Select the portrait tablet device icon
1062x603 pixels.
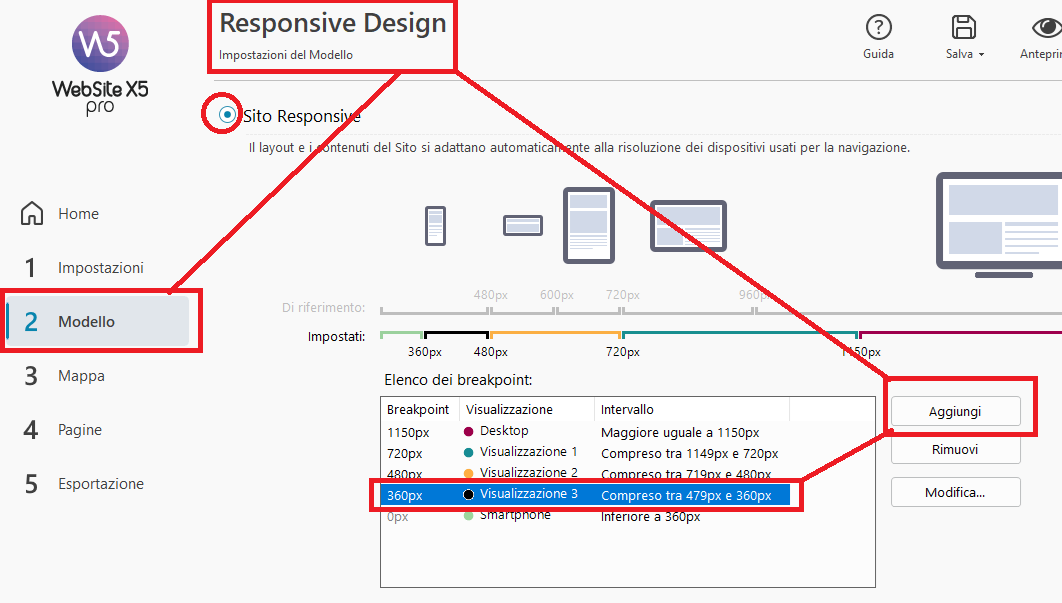tap(589, 225)
